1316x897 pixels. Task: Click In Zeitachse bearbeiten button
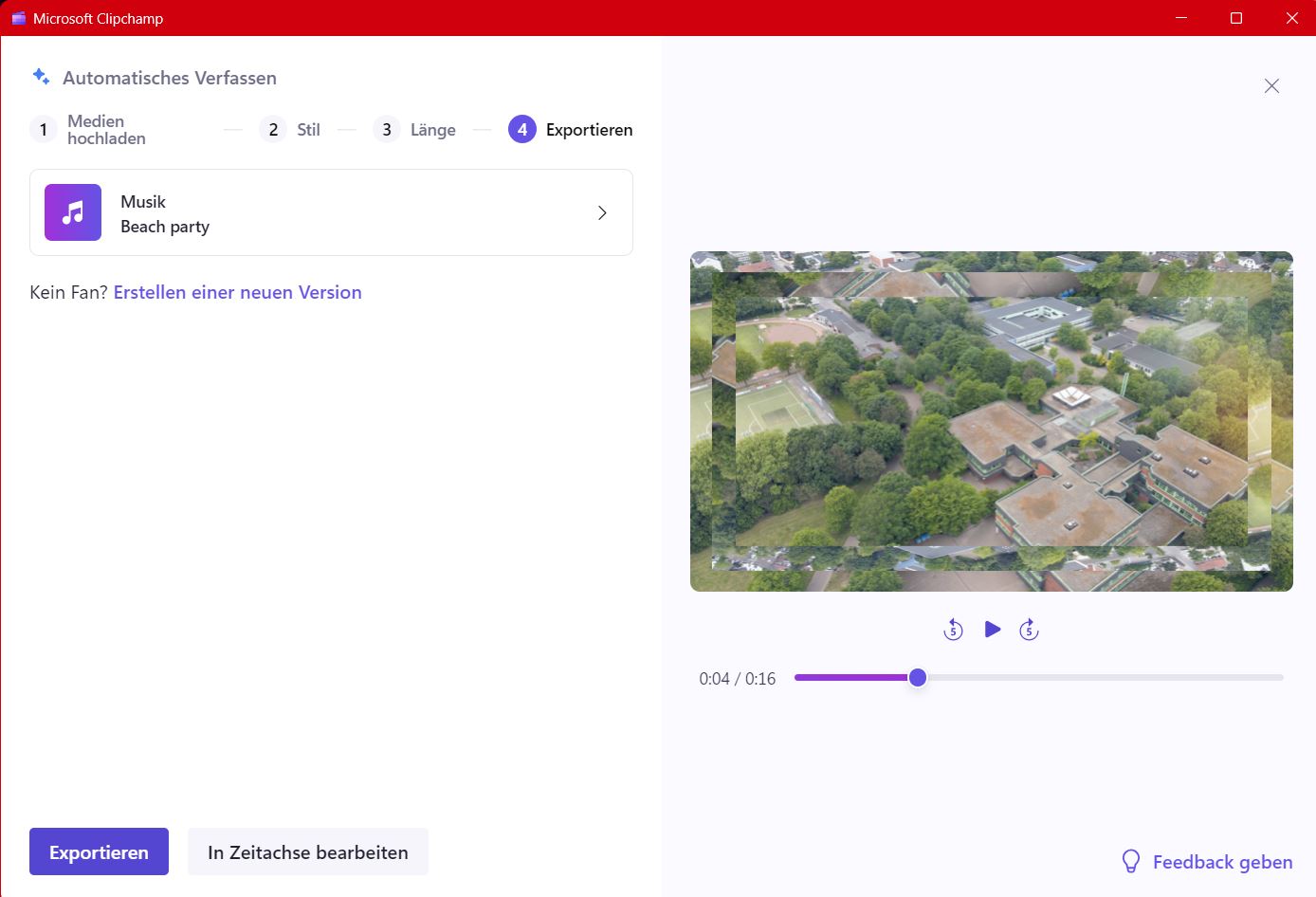pyautogui.click(x=307, y=852)
